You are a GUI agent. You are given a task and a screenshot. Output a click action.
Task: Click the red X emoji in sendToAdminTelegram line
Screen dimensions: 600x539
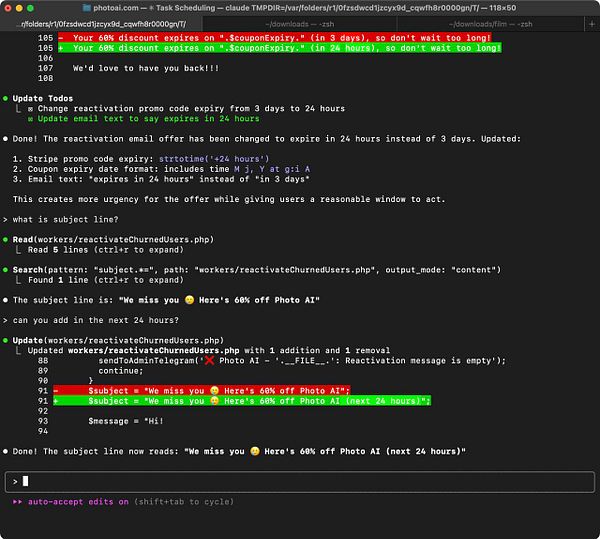tap(209, 360)
